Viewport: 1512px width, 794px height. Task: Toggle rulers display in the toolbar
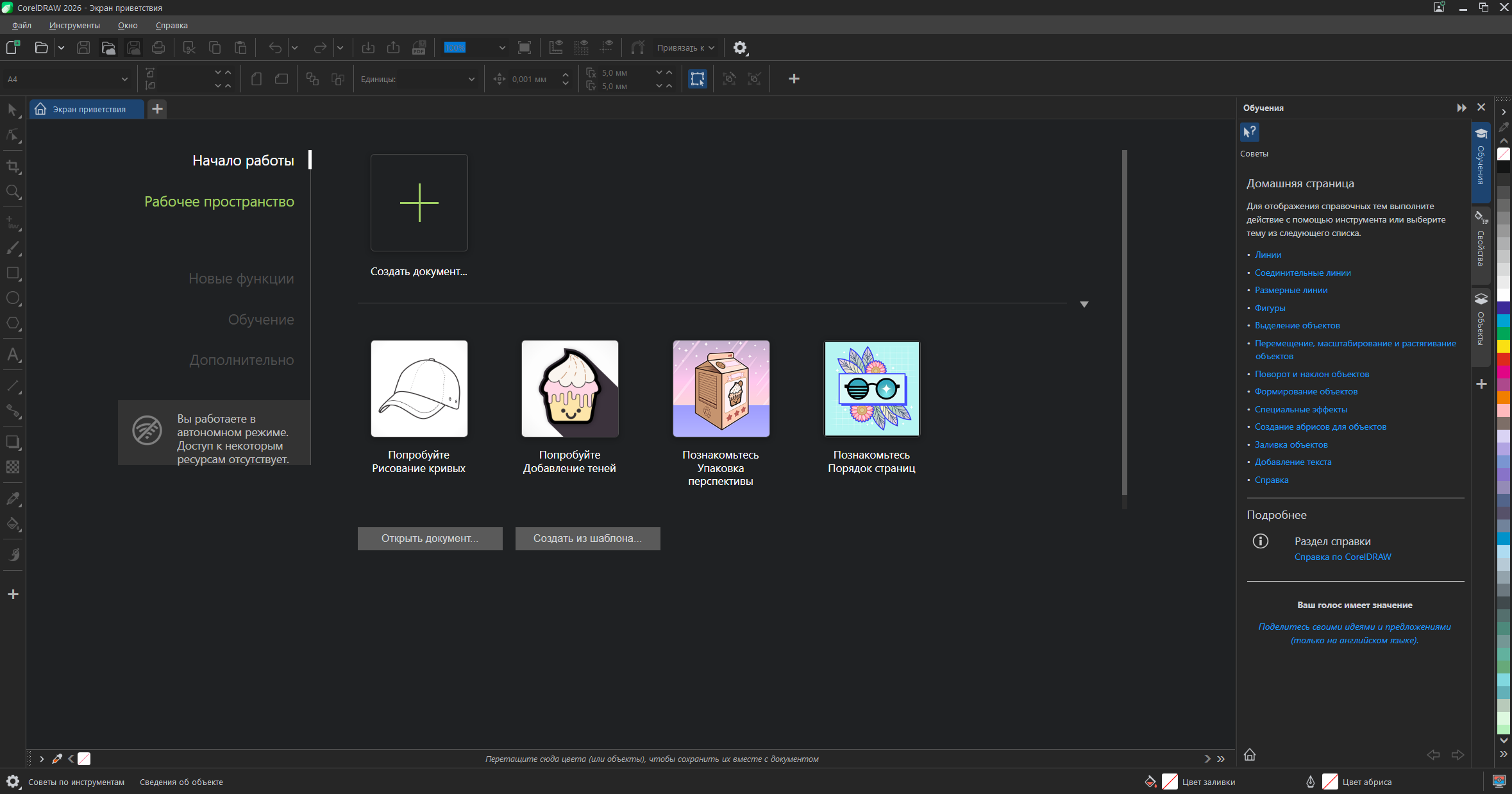tap(556, 47)
